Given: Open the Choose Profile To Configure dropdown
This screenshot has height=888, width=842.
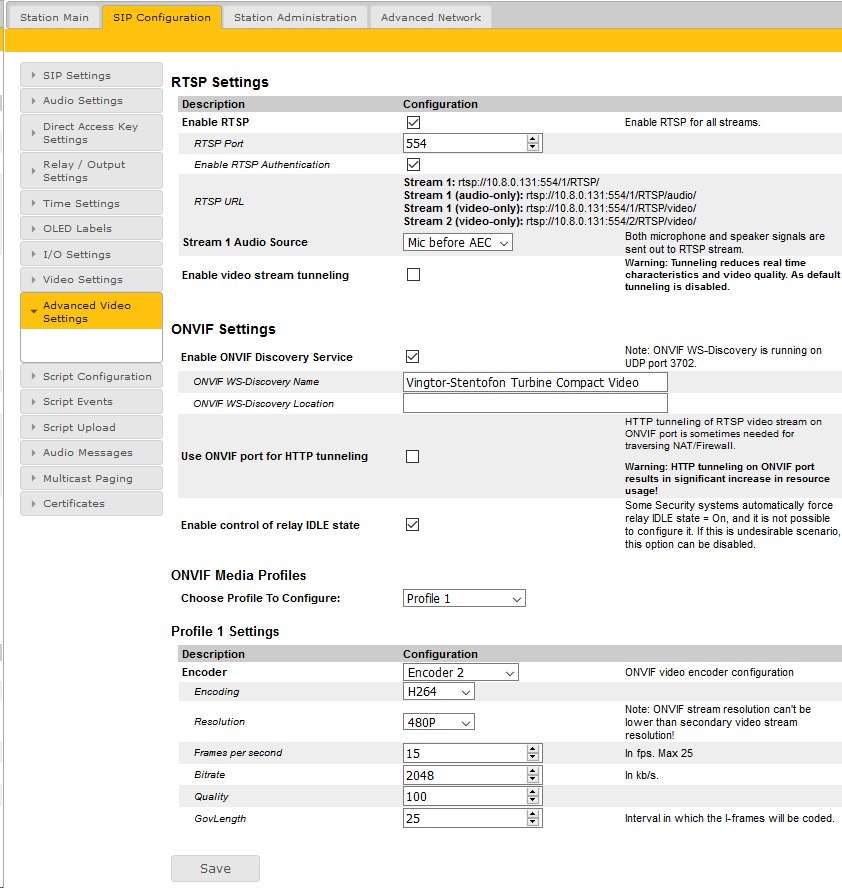Looking at the screenshot, I should (x=464, y=599).
